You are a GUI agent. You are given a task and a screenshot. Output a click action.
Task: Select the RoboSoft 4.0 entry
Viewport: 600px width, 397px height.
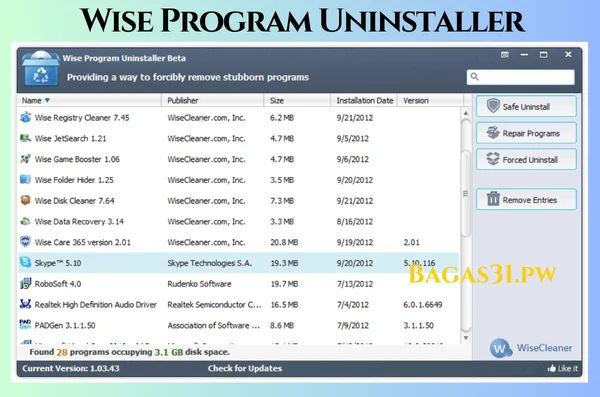point(58,284)
